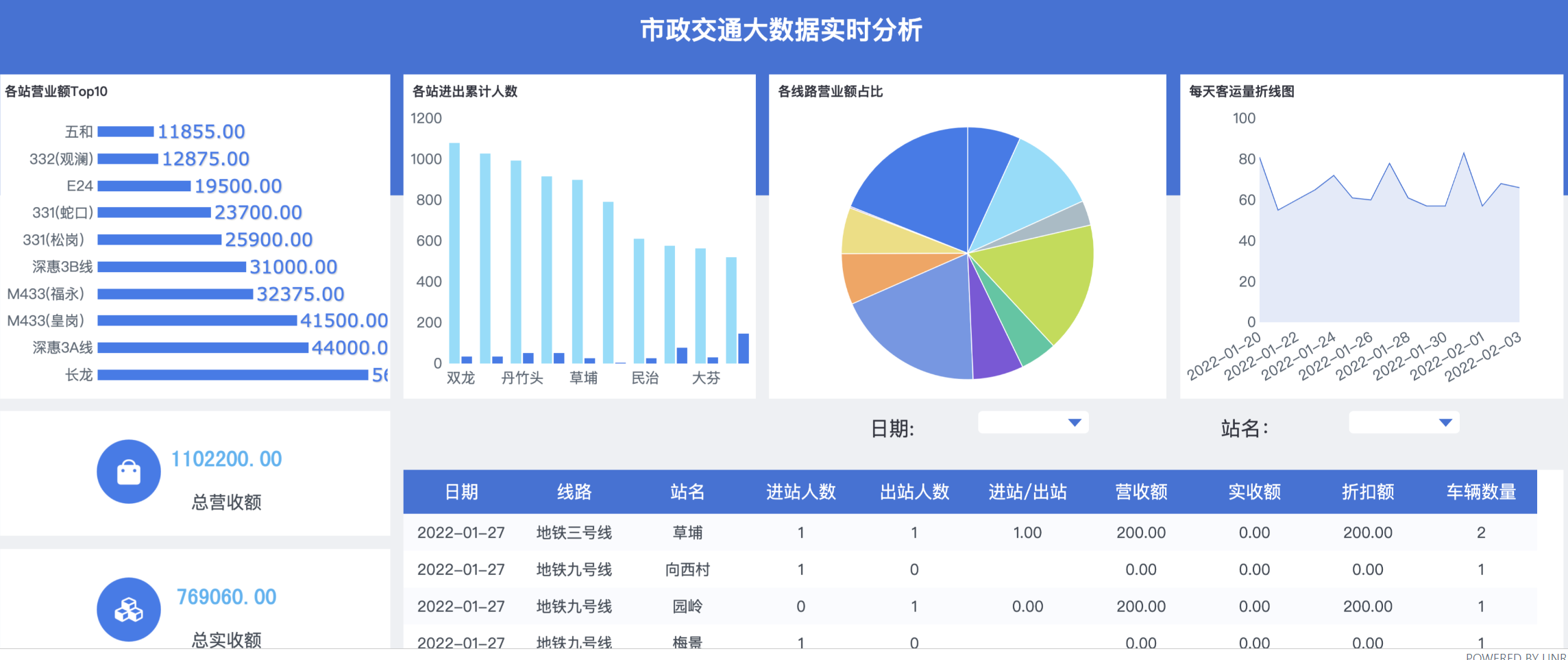
Task: Select the 深惠3A线 bar in Top10 chart
Action: pyautogui.click(x=202, y=348)
